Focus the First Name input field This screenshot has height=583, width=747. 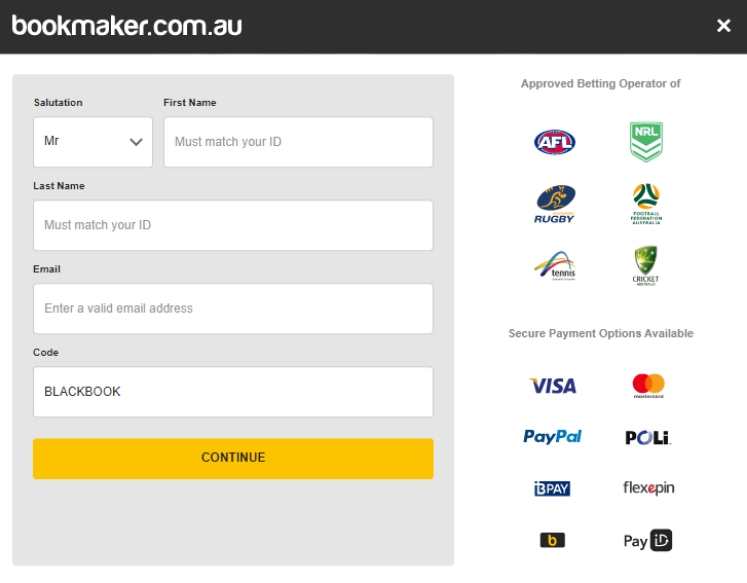pos(299,142)
